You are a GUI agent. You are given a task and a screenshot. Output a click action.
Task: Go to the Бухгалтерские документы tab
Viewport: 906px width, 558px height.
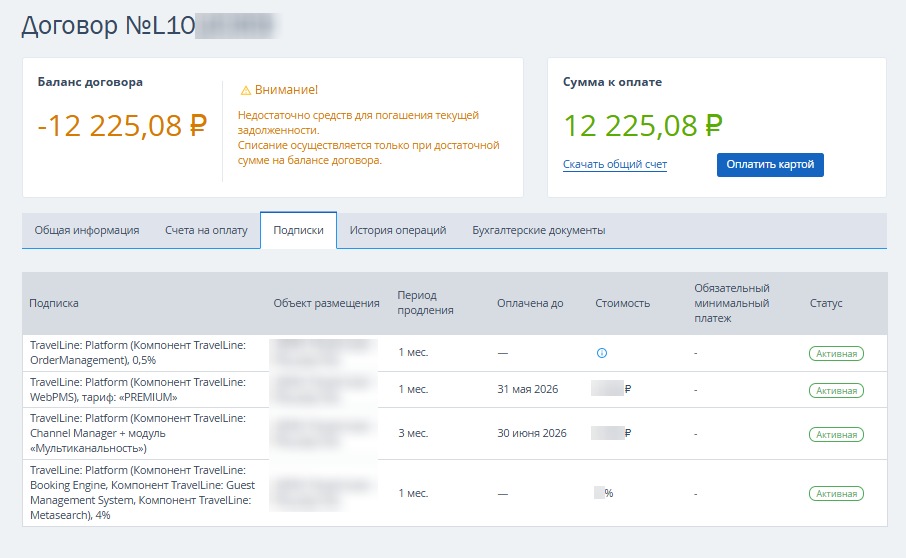point(539,230)
